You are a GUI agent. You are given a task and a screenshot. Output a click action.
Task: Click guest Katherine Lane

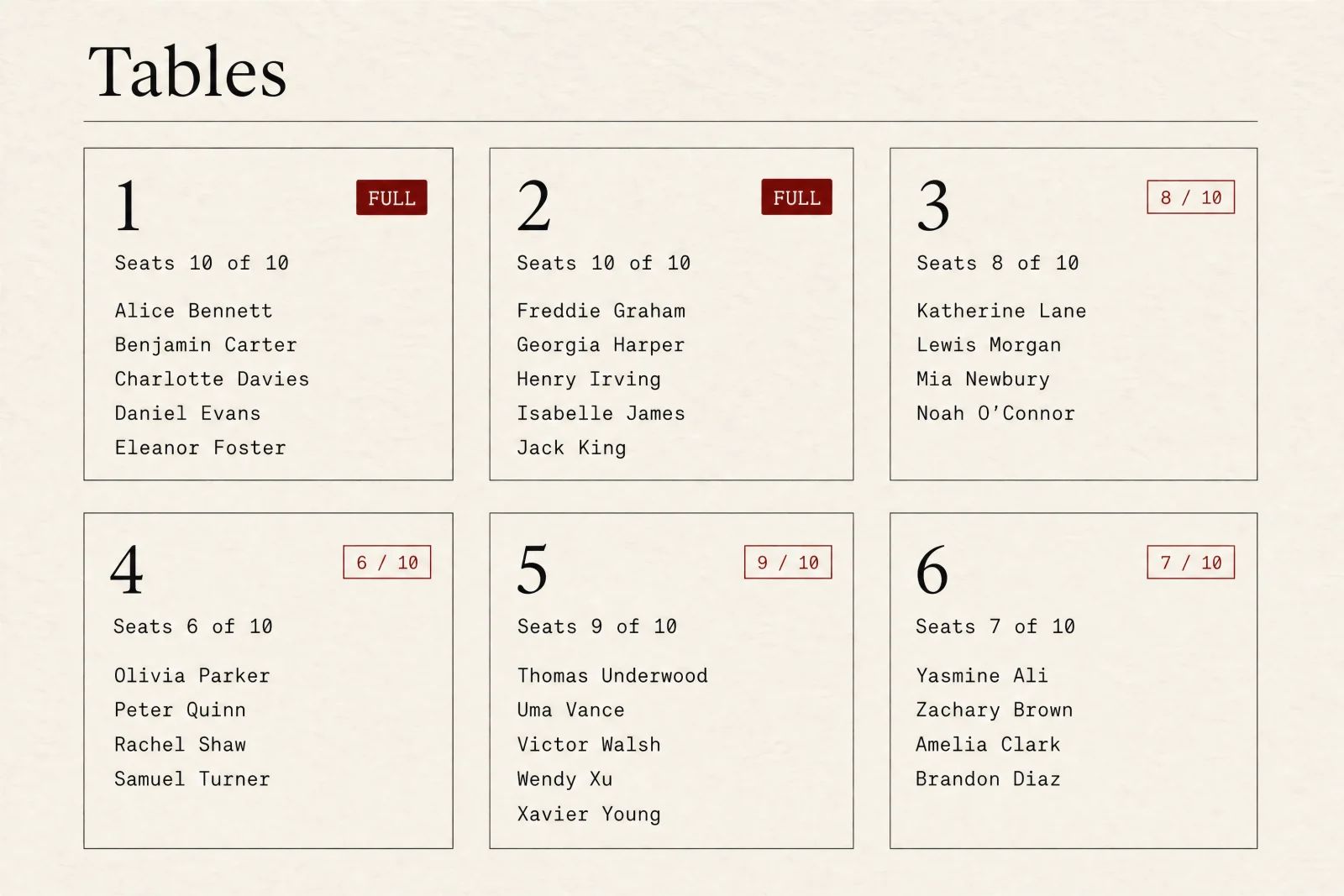pos(1001,311)
